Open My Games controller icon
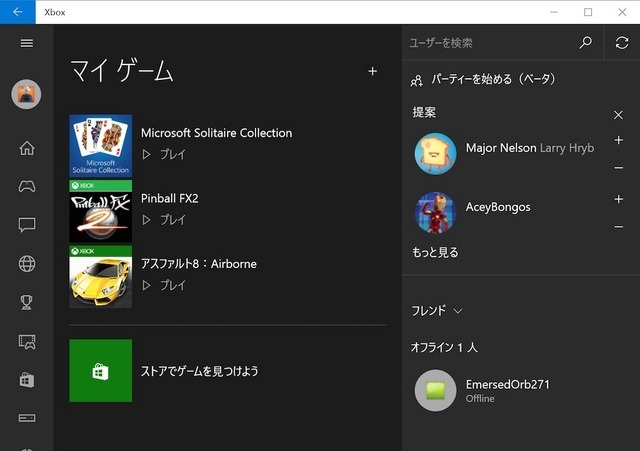The width and height of the screenshot is (640, 451). click(x=27, y=187)
